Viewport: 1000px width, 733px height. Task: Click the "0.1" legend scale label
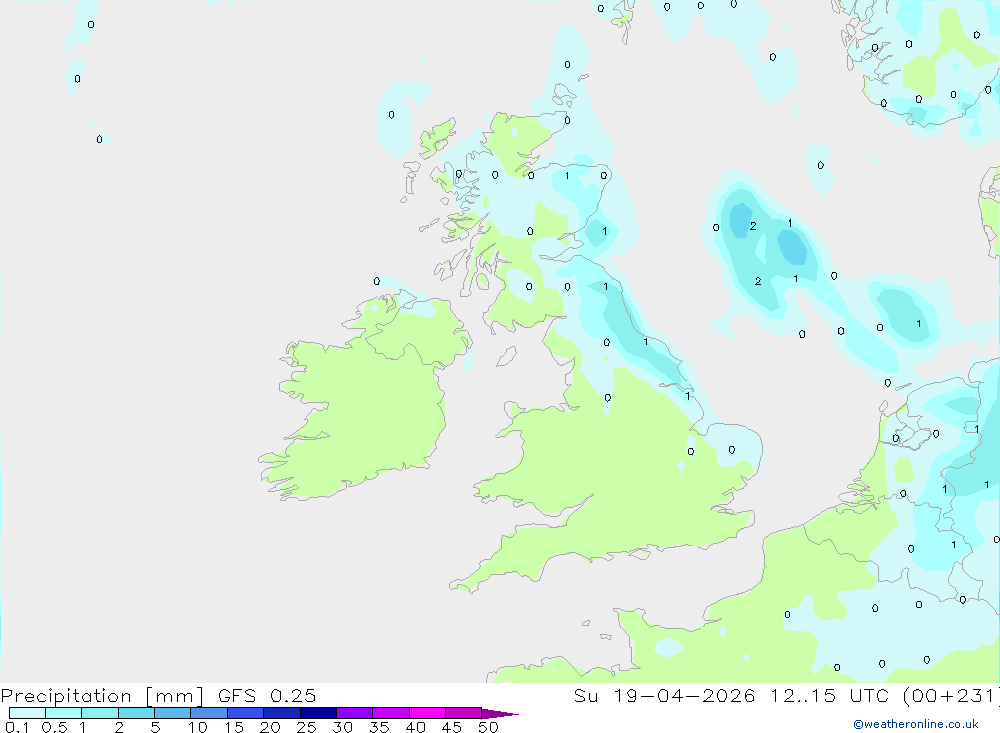17,727
